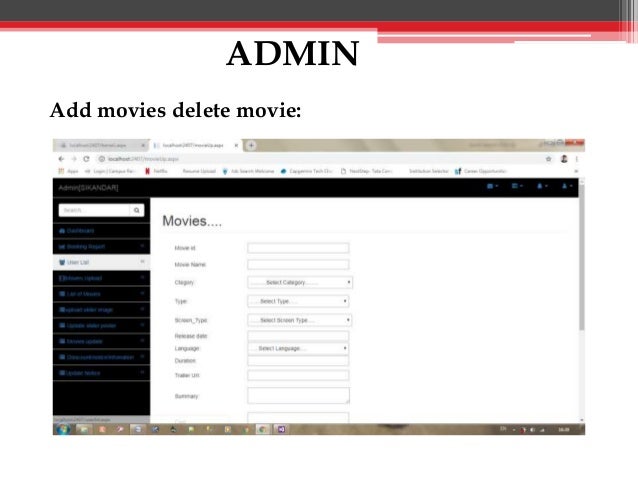Open the user account dropdown in the navbar
This screenshot has height=479, width=638.
(567, 186)
